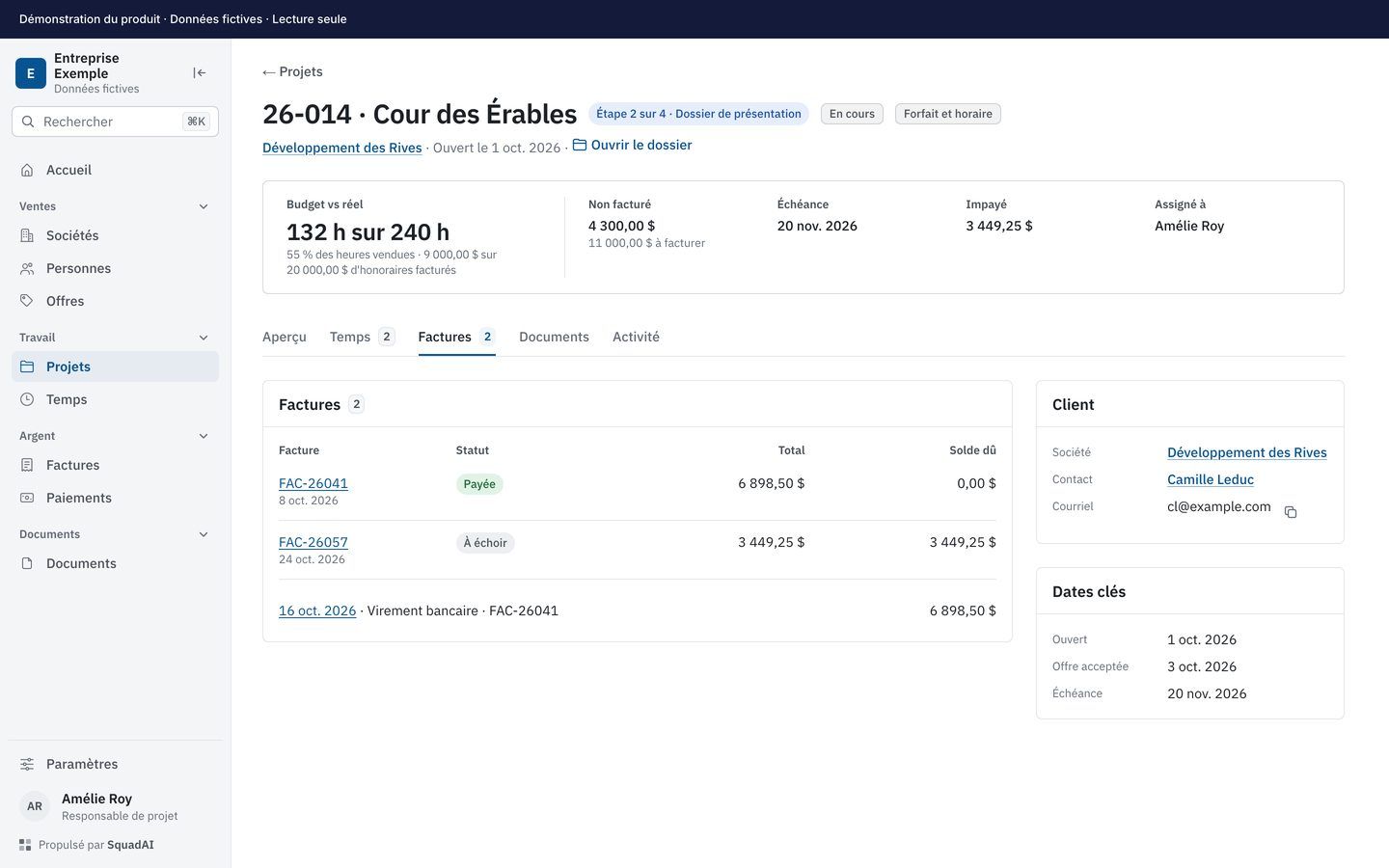
Task: Click the Documents file icon in sidebar
Action: coord(27,563)
